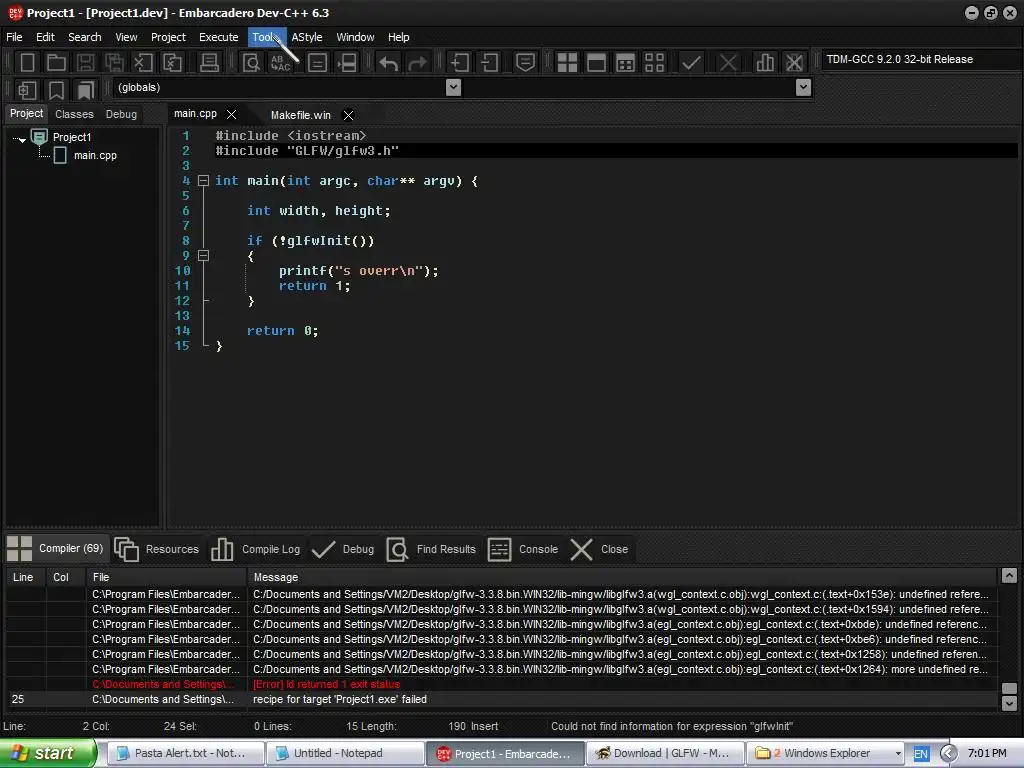
Task: Switch to Download GLFW browser taskbar button
Action: coord(665,754)
